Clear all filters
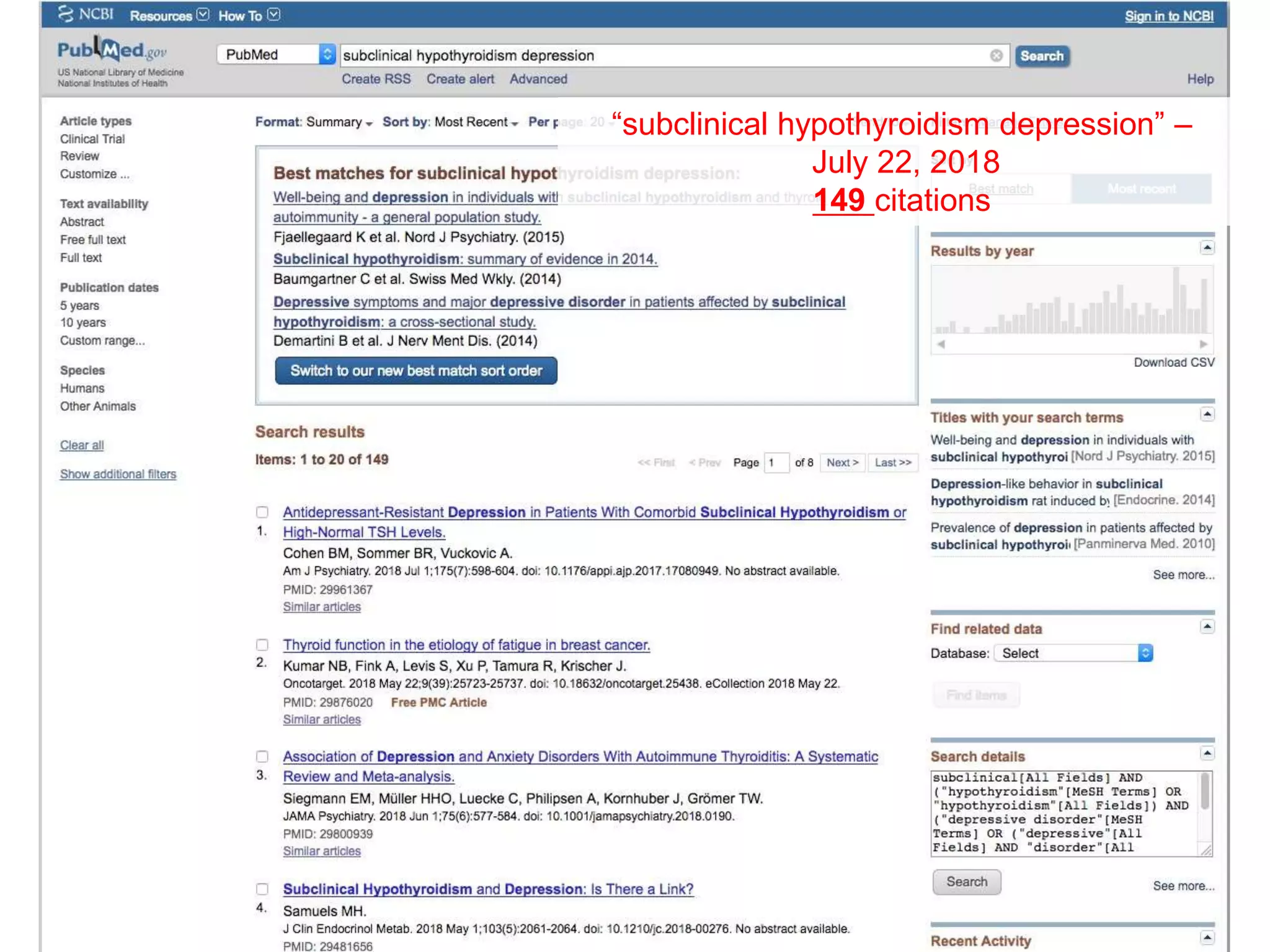The width and height of the screenshot is (1270, 952). coord(82,445)
